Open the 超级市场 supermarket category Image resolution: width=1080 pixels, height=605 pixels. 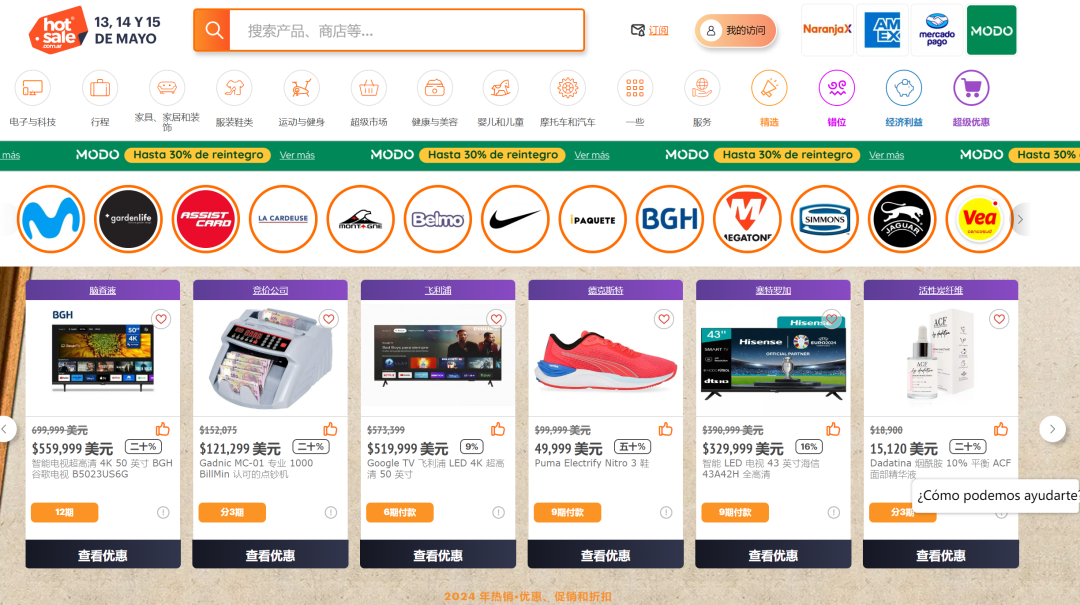pyautogui.click(x=367, y=90)
